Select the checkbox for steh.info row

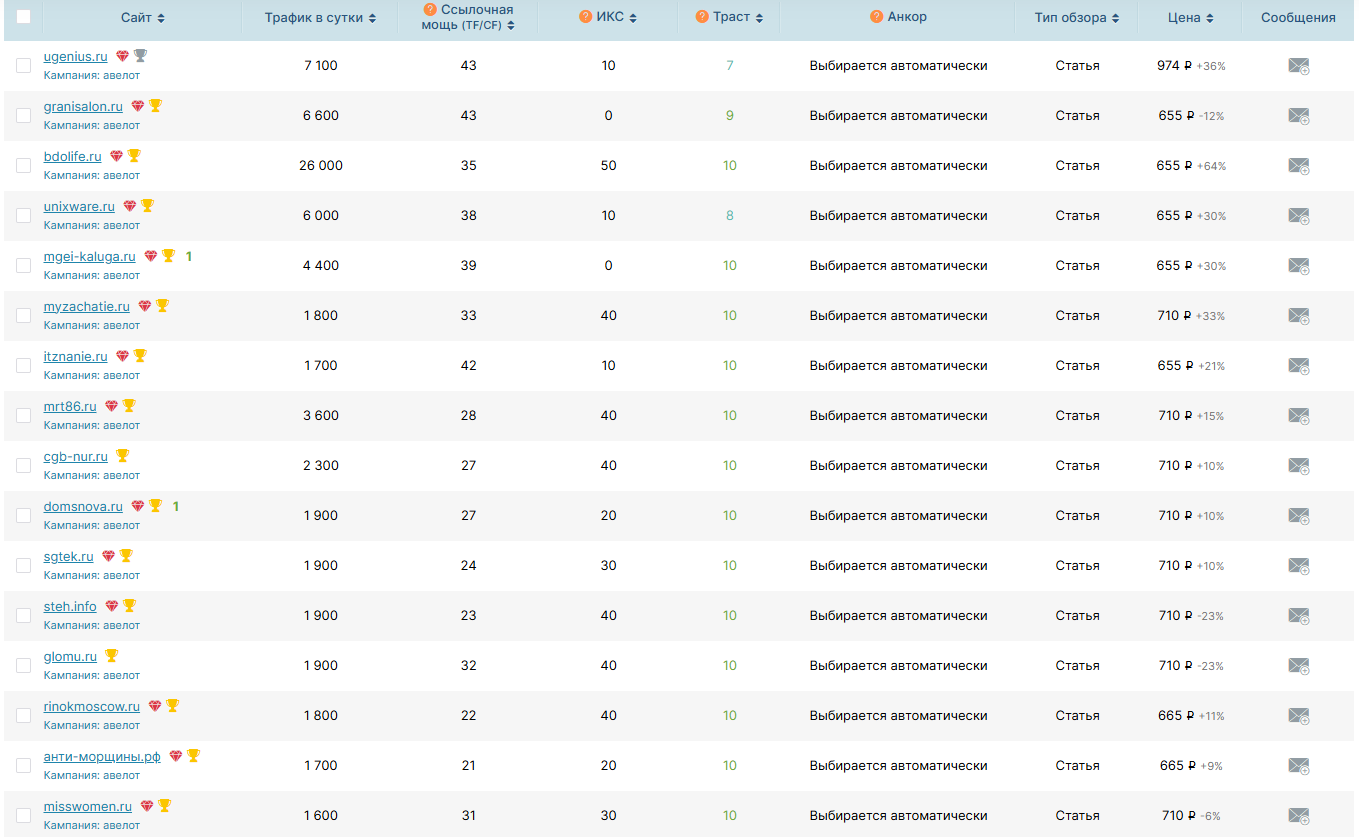click(x=23, y=616)
